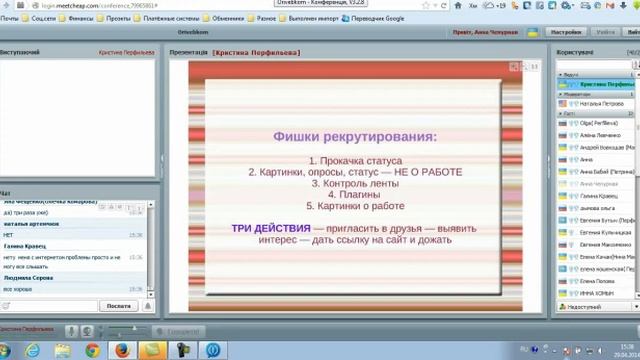Open the weather cloud toolbar icon
Image resolution: width=640 pixels, height=360 pixels.
(x=489, y=5)
